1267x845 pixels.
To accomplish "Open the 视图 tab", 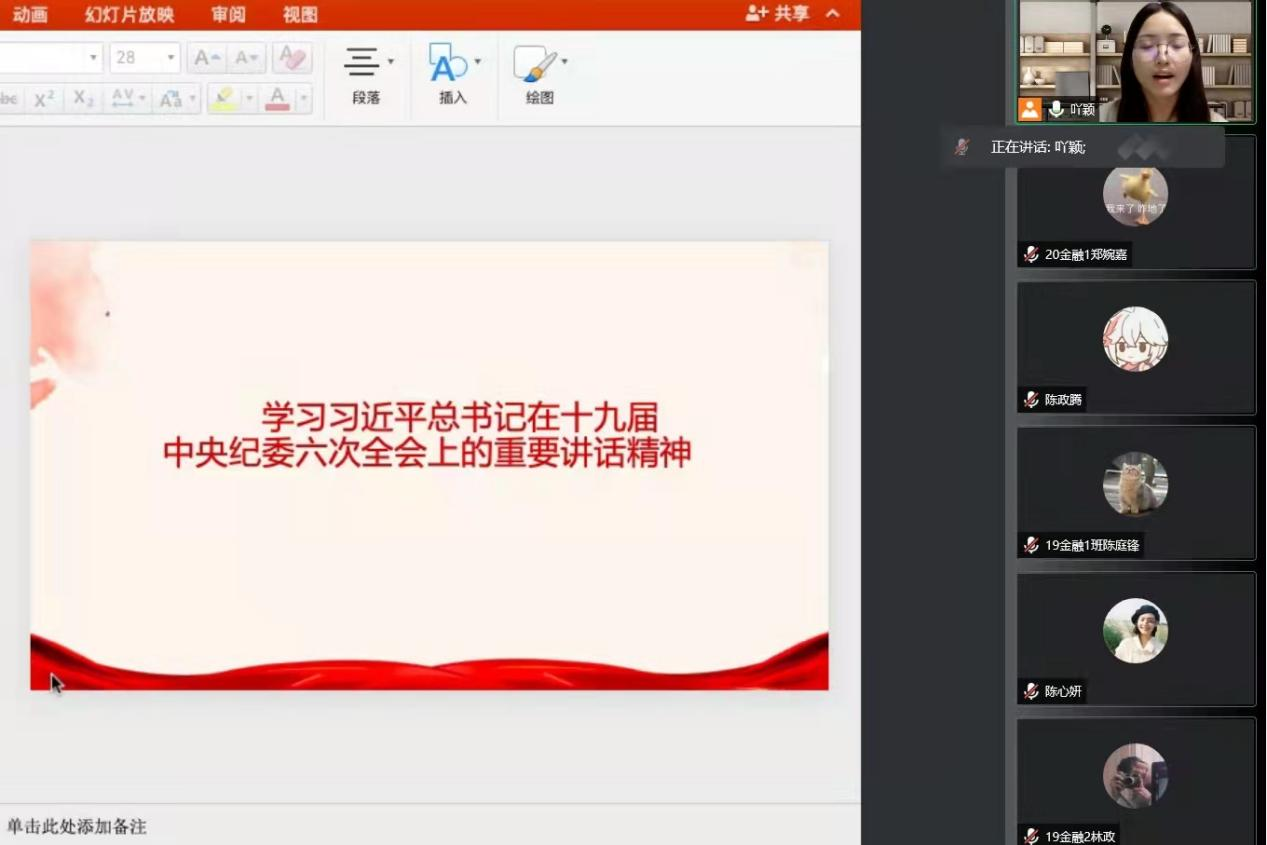I will pyautogui.click(x=300, y=14).
